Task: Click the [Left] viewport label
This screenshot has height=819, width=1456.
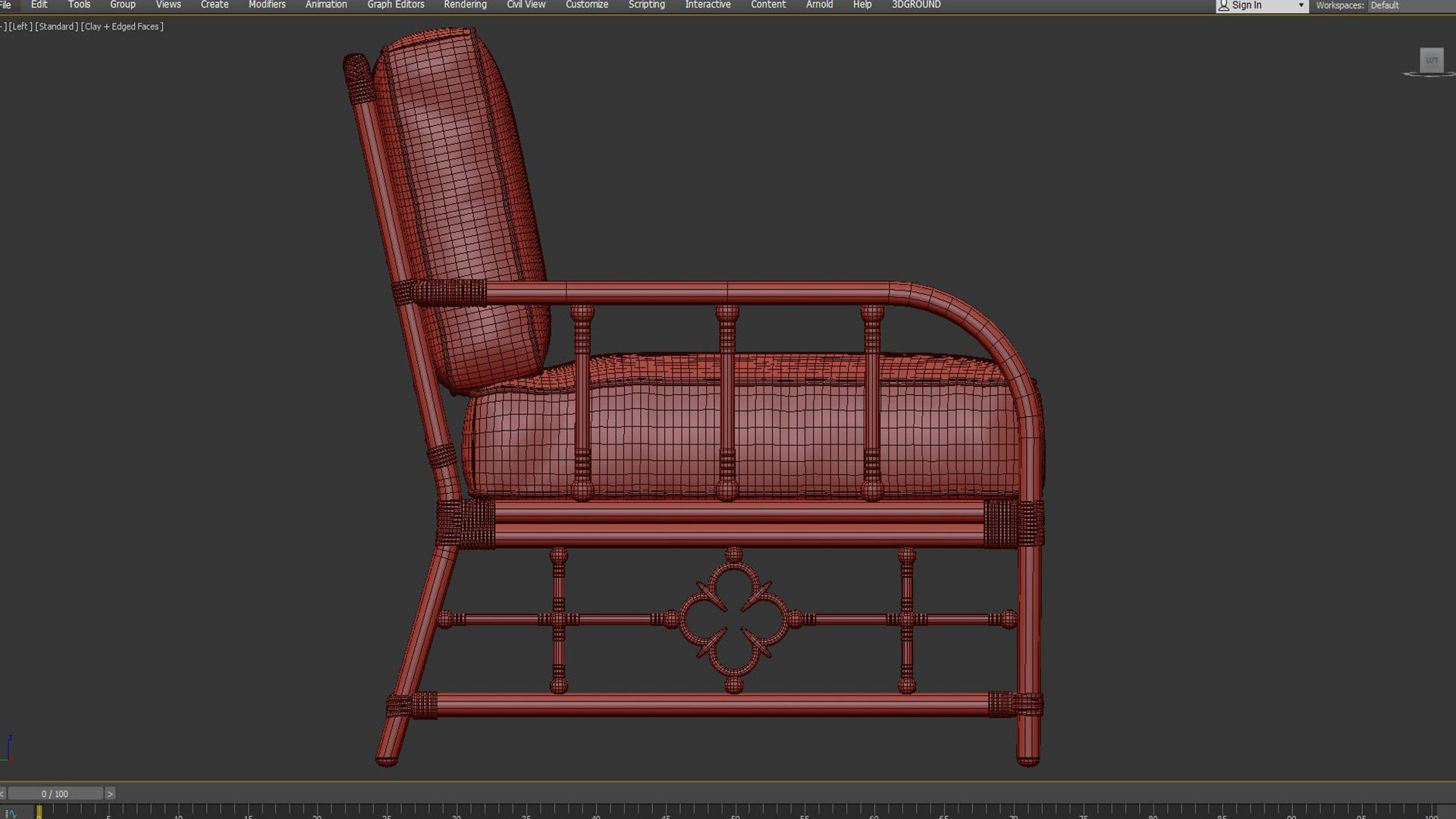Action: pos(21,27)
